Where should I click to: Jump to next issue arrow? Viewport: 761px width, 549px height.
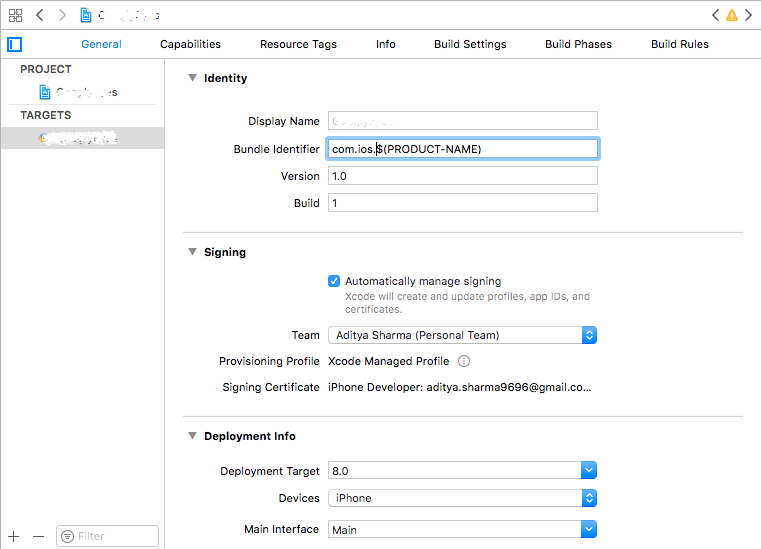(748, 15)
